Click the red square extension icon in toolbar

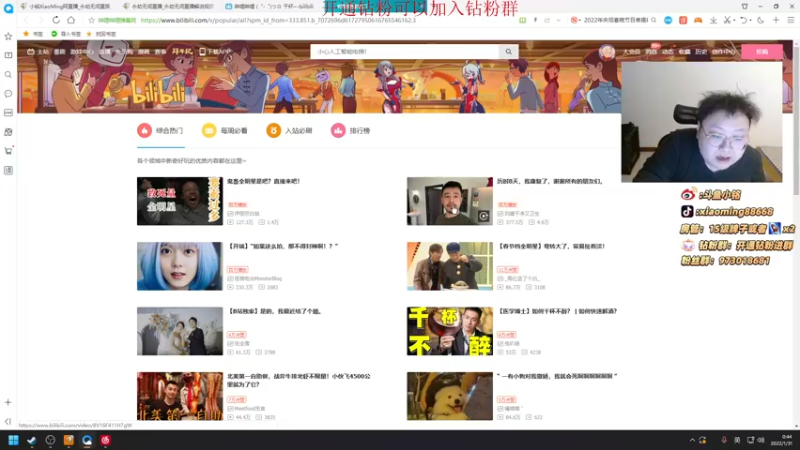683,20
